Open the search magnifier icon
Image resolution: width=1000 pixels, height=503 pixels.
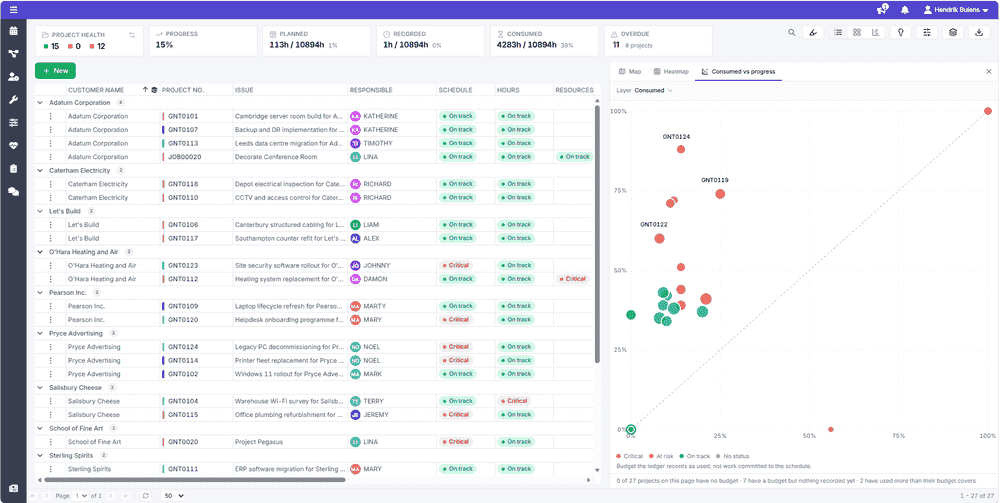[x=791, y=33]
